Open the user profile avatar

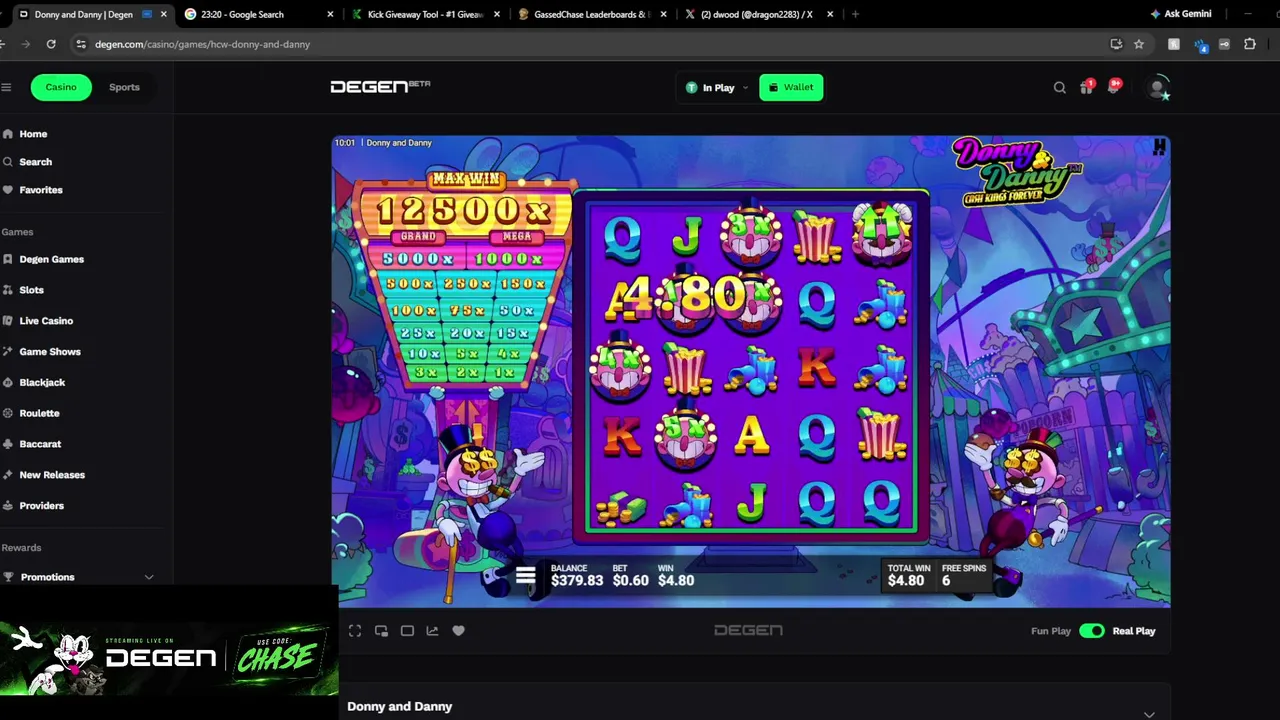[1158, 88]
